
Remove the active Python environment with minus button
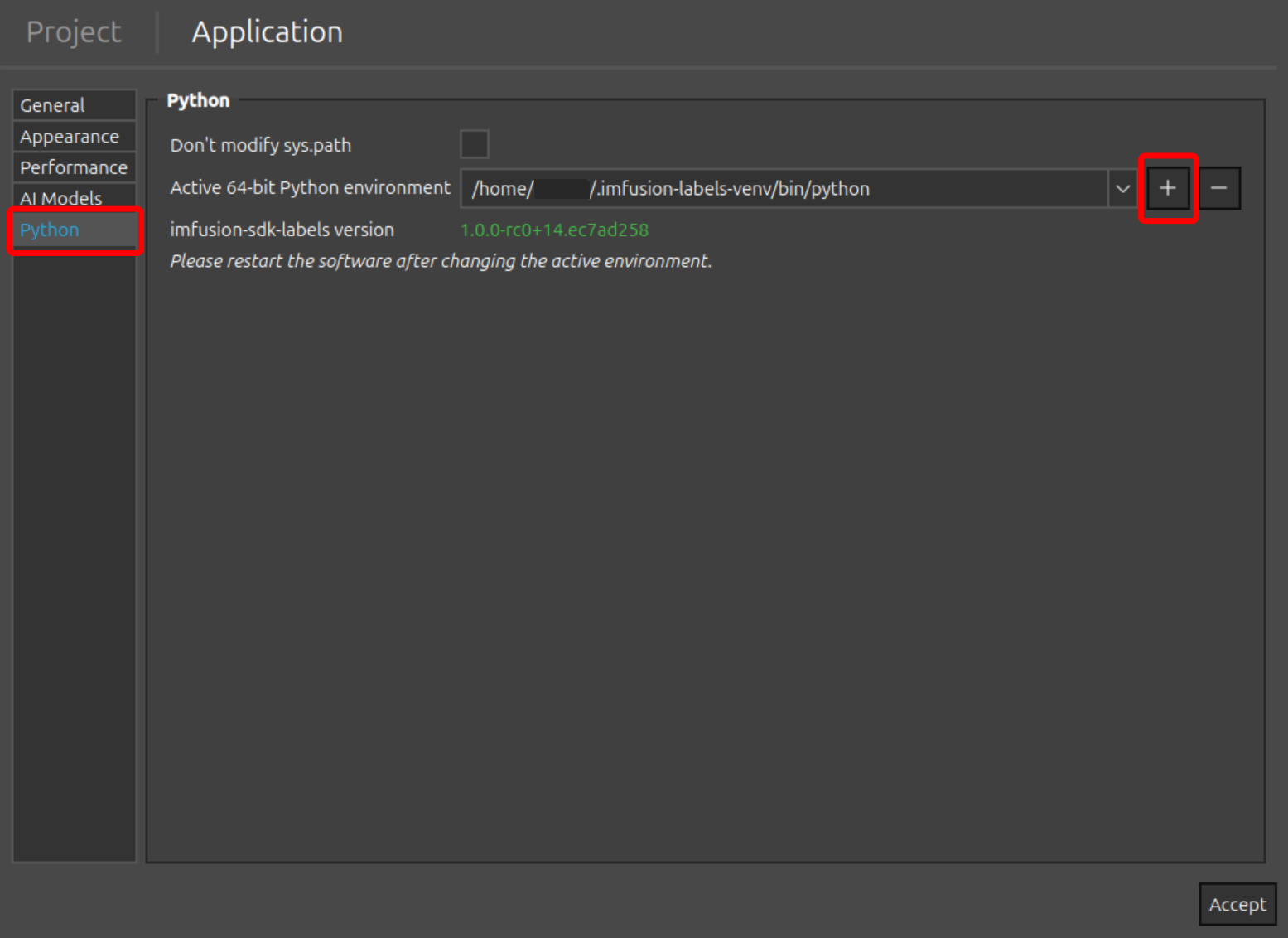pos(1219,188)
